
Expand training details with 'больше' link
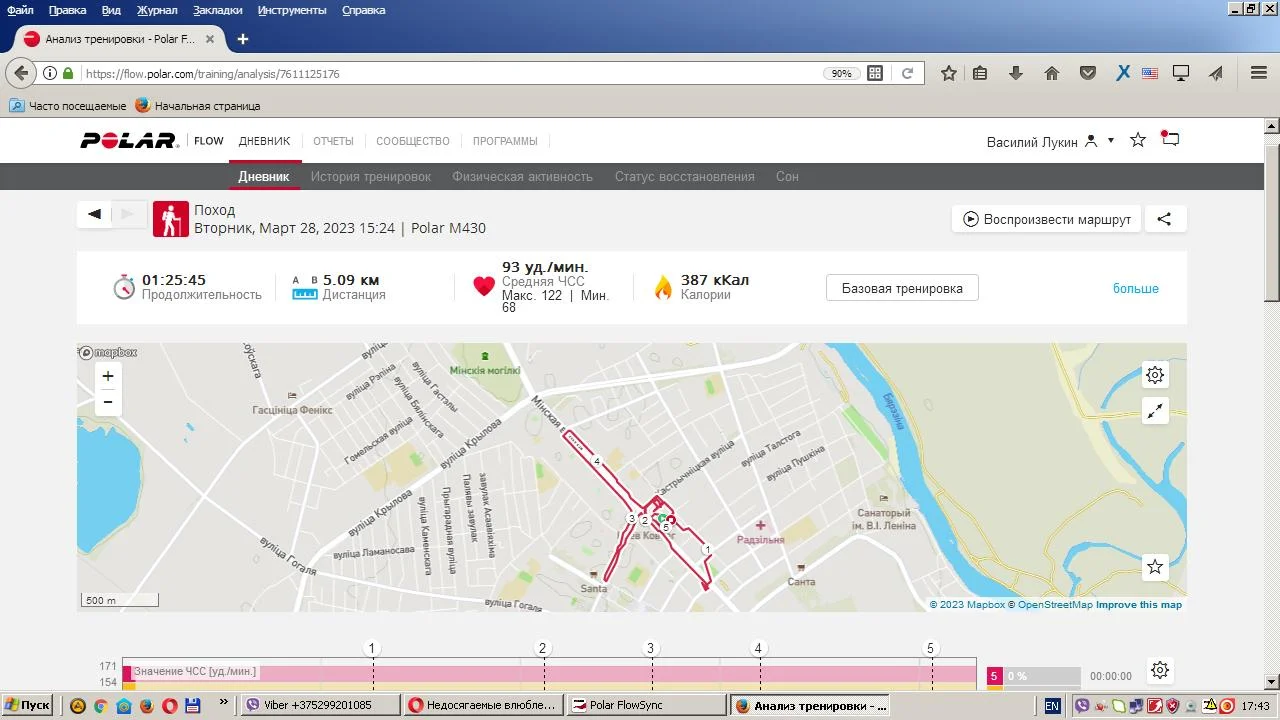click(1135, 288)
